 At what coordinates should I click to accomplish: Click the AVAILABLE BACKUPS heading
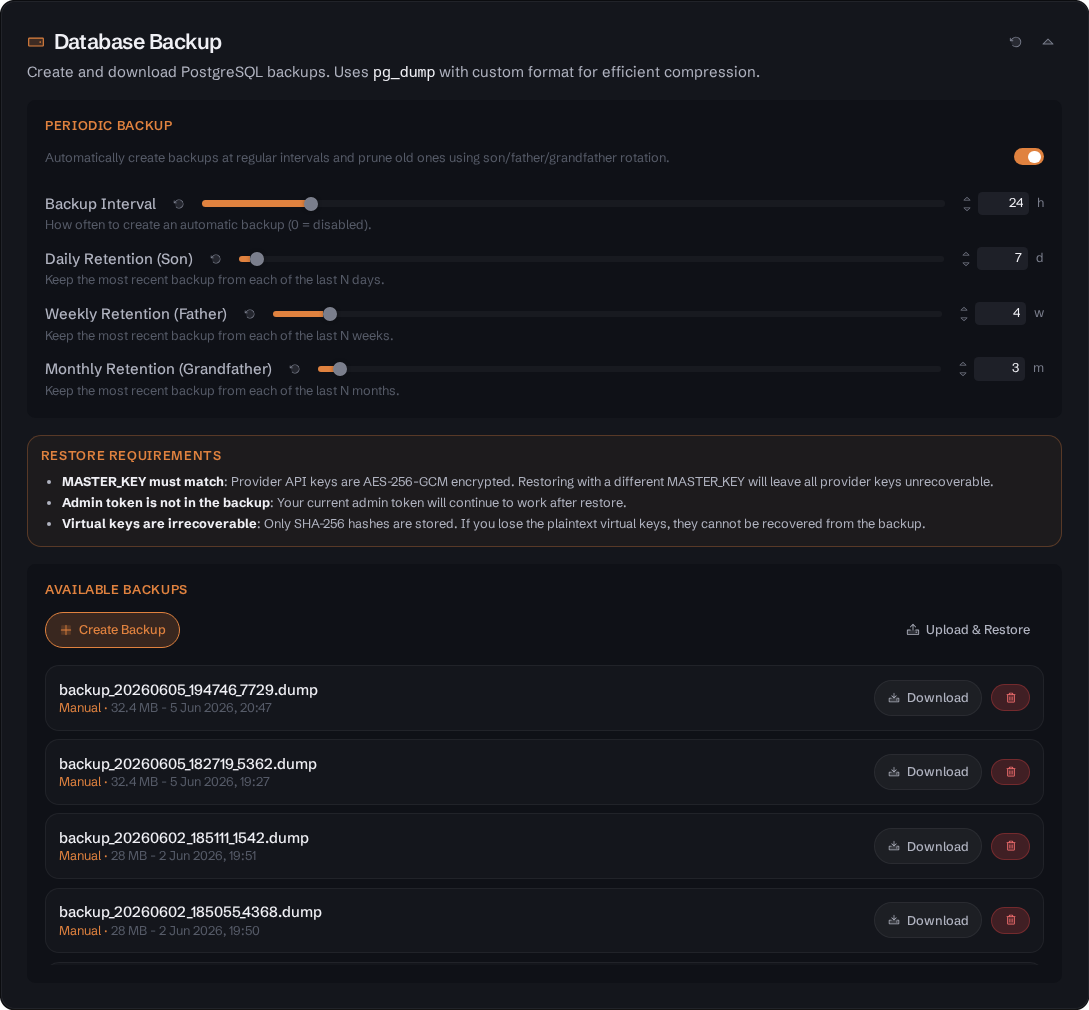click(116, 590)
